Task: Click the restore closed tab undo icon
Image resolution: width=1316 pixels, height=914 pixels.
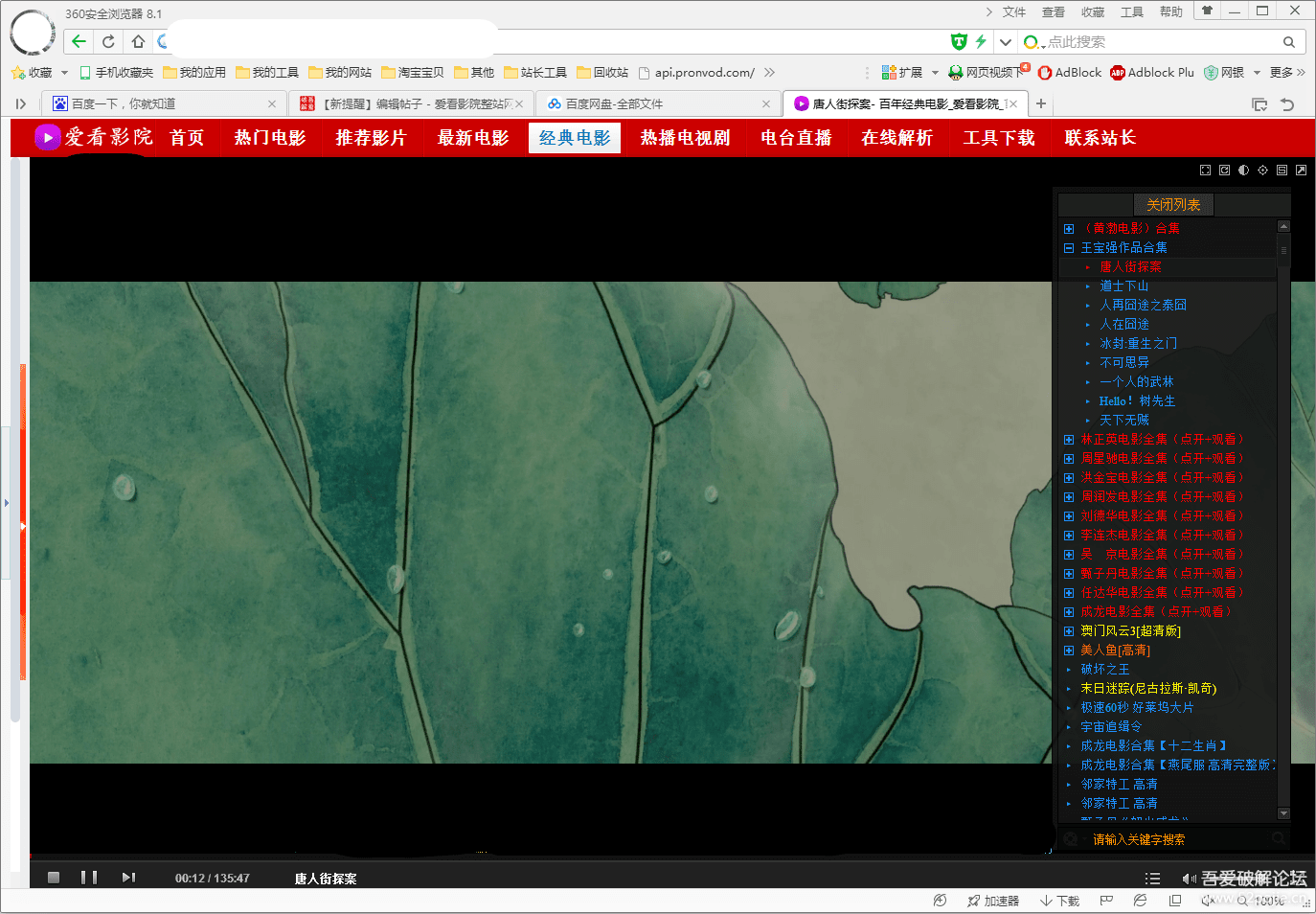Action: [1287, 104]
